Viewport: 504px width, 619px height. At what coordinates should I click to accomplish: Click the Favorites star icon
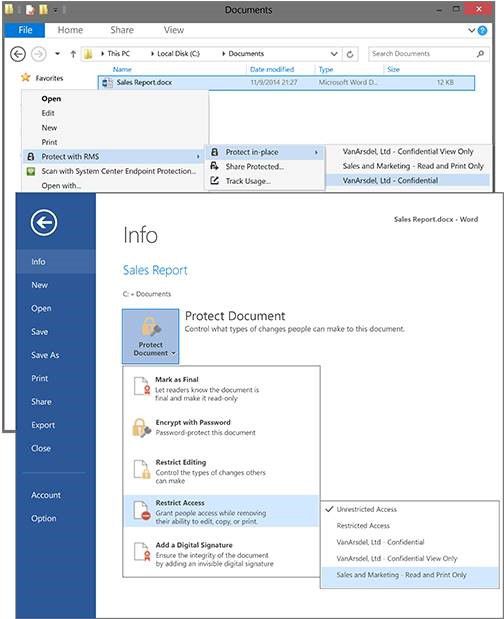(x=26, y=77)
